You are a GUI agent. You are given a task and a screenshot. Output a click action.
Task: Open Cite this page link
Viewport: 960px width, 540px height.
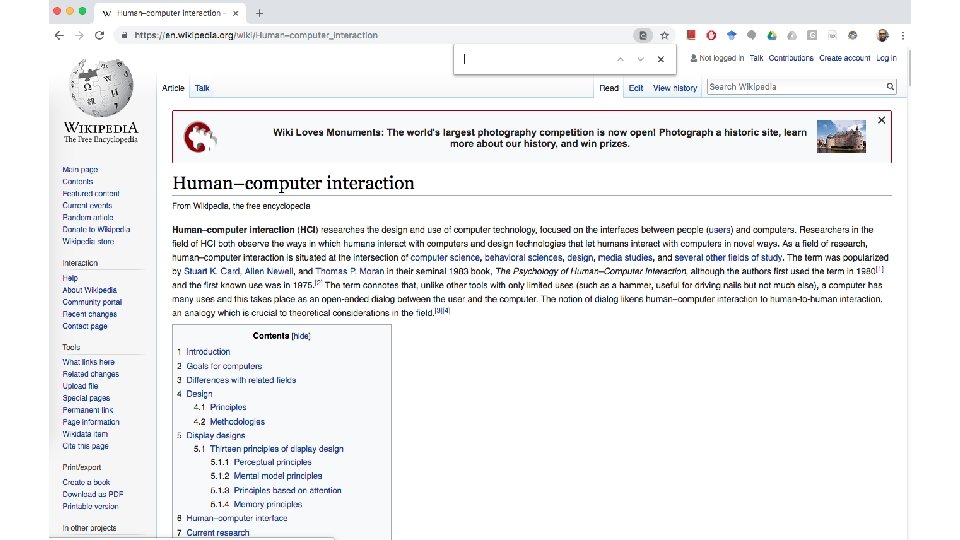85,446
